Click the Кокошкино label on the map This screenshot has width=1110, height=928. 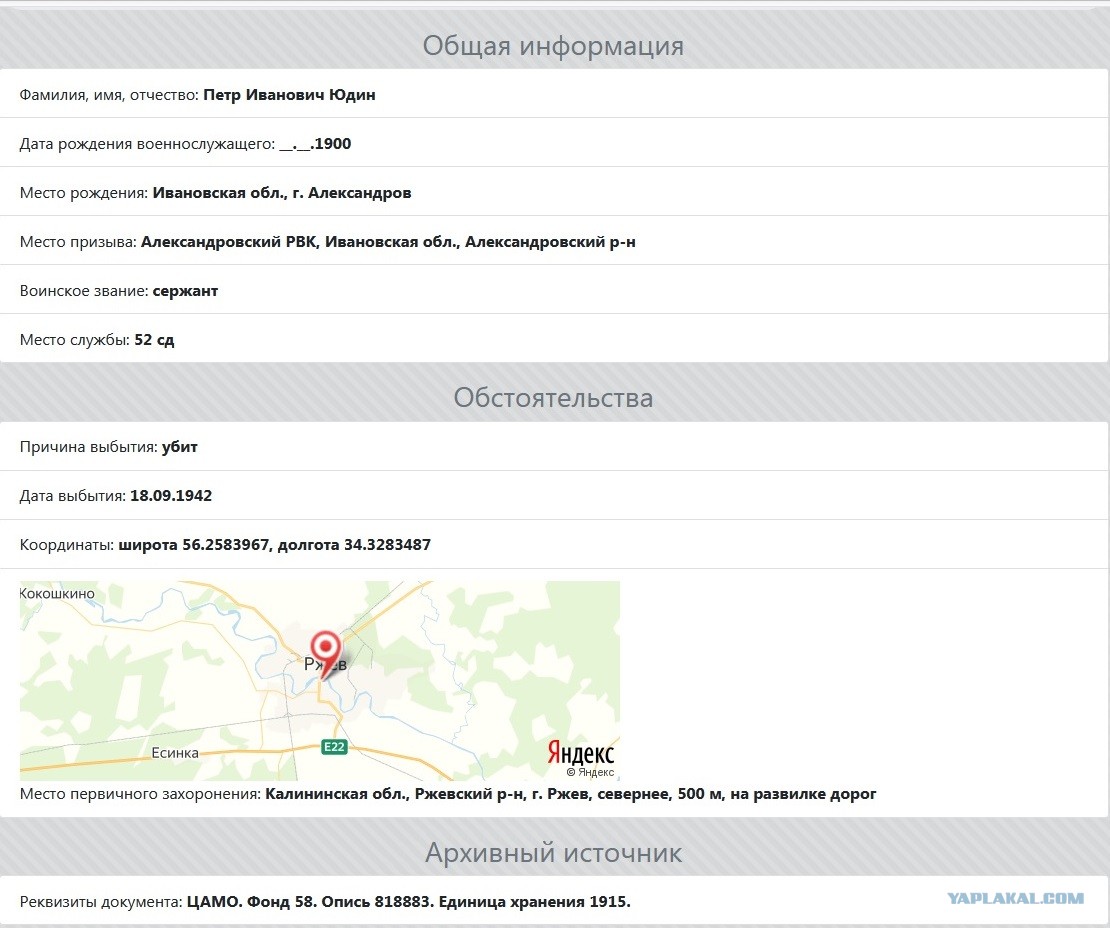click(x=57, y=594)
